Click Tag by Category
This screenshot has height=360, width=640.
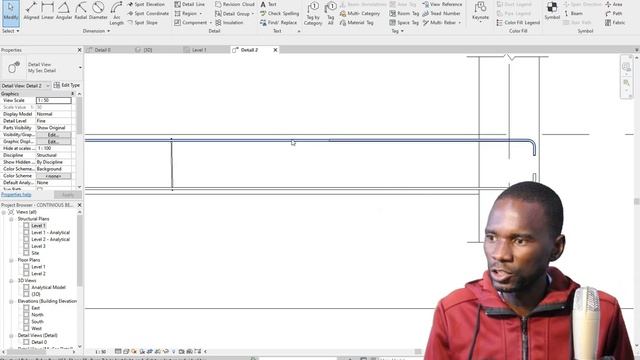313,13
